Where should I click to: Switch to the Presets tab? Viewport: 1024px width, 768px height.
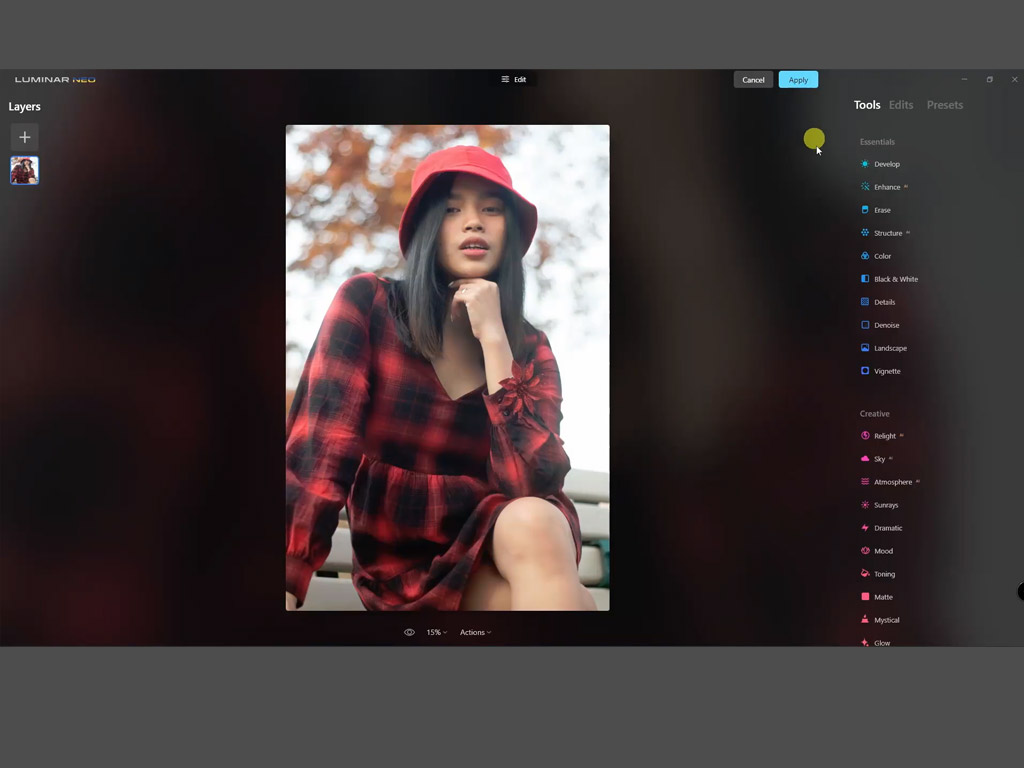[944, 105]
